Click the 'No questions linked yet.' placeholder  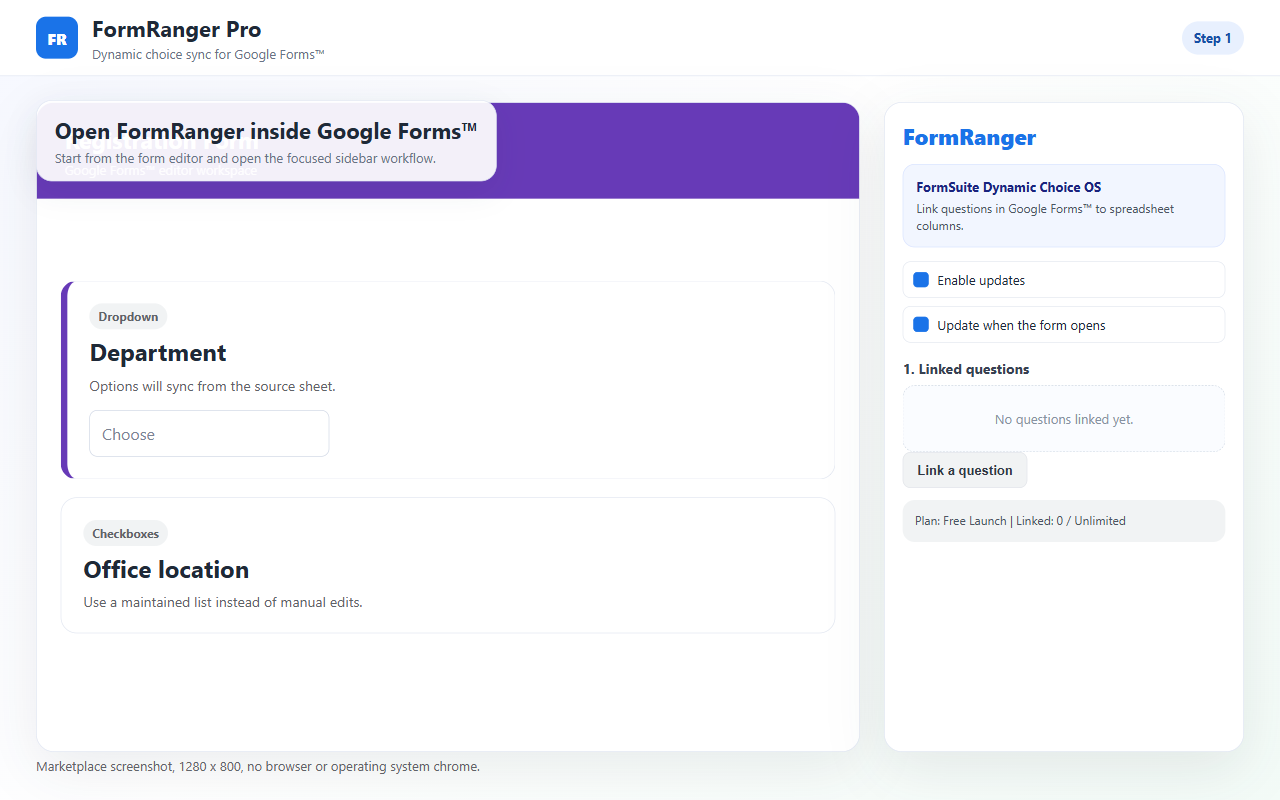pos(1064,419)
